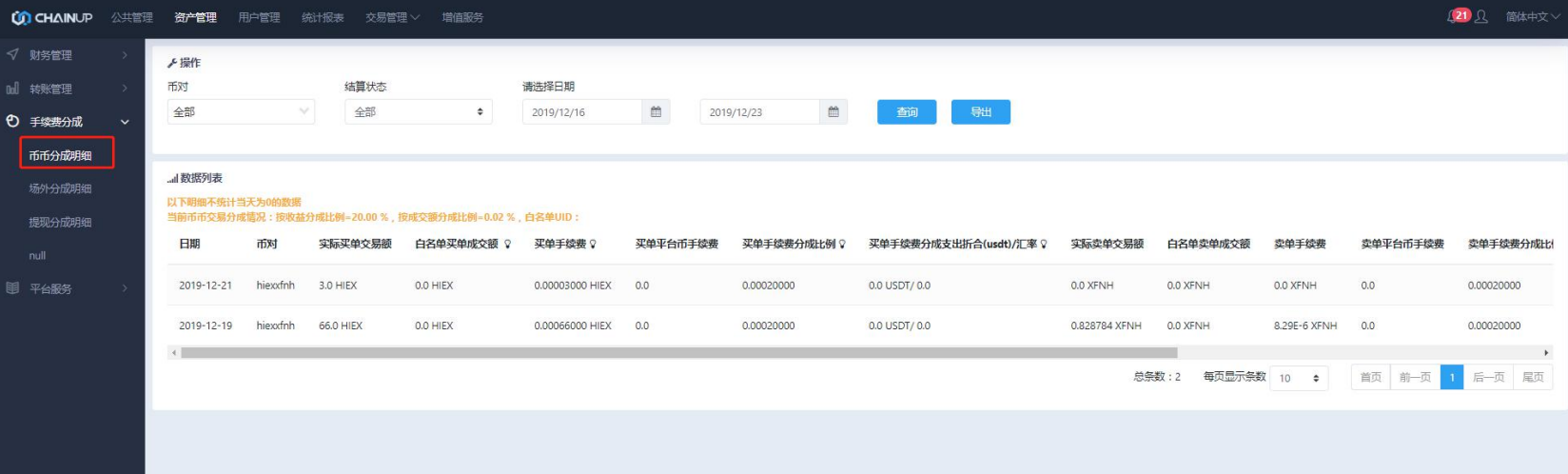Click the date cell 2019-12-21
Viewport: 1568px width, 474px height.
(206, 286)
